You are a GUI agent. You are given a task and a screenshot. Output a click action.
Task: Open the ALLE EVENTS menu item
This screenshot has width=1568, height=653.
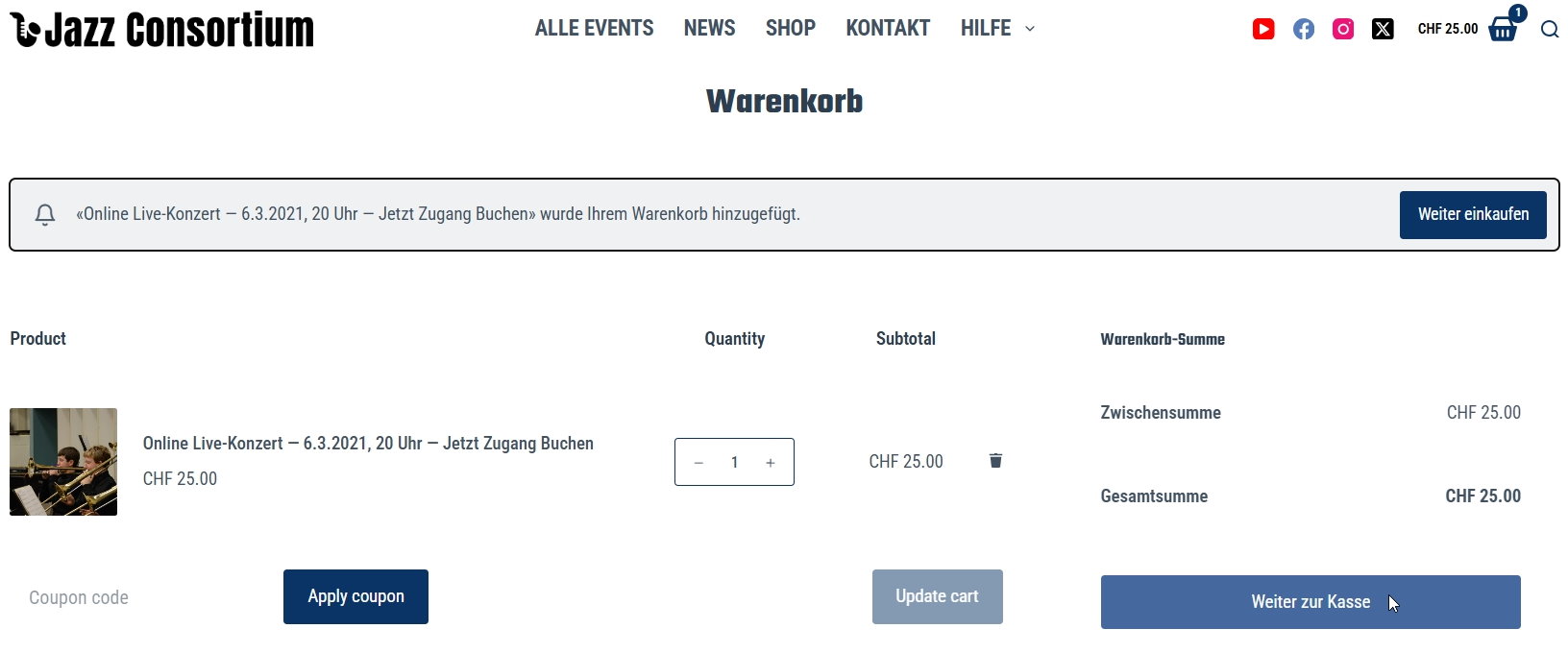click(x=594, y=29)
